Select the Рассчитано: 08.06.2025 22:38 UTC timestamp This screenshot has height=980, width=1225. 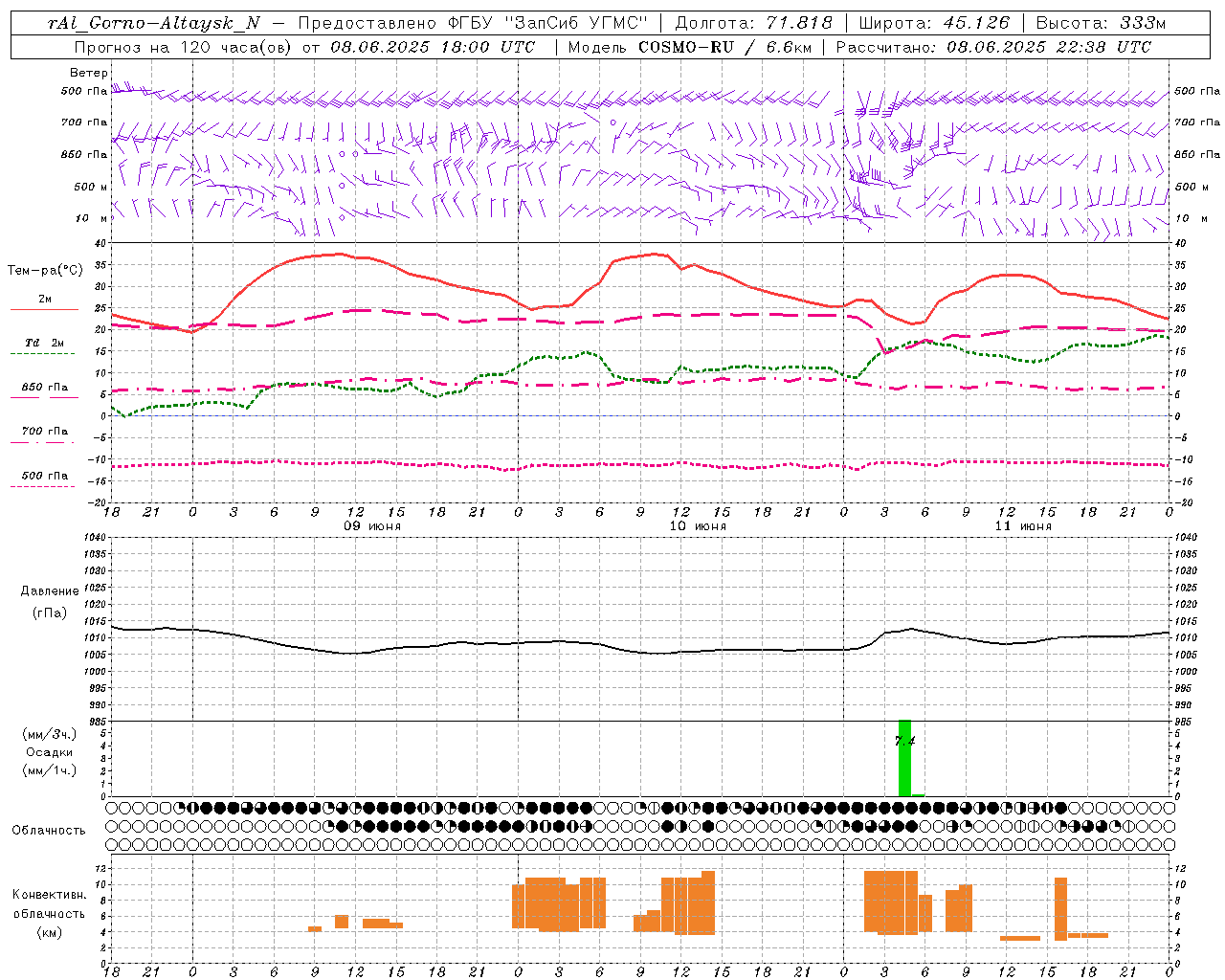point(993,47)
